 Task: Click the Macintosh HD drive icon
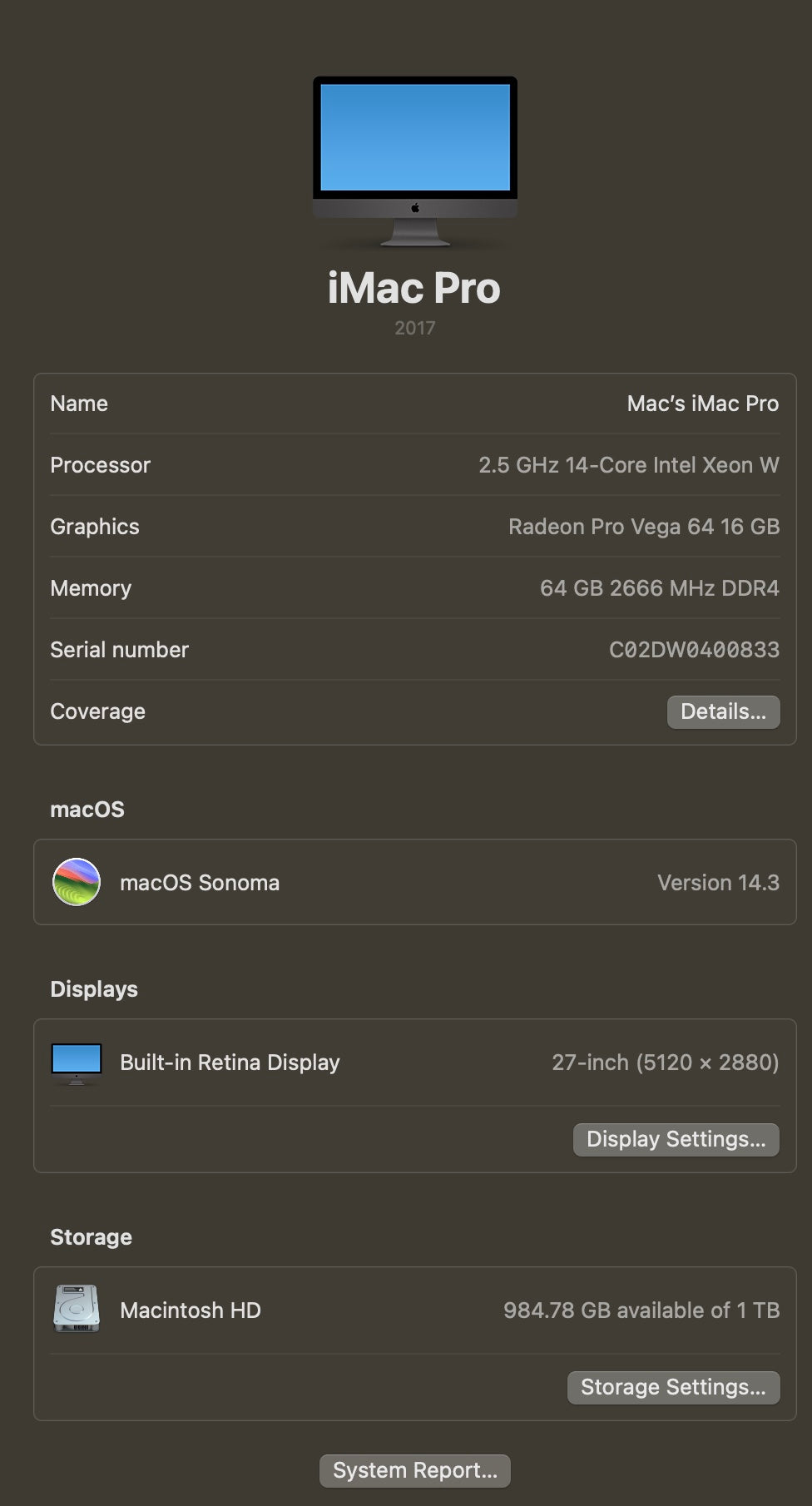(77, 1309)
